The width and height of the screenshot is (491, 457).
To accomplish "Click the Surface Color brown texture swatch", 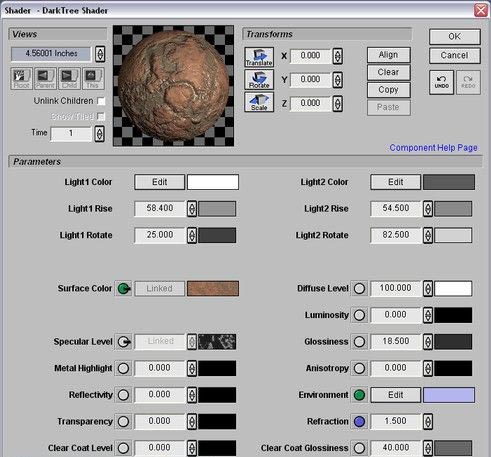I will point(213,289).
